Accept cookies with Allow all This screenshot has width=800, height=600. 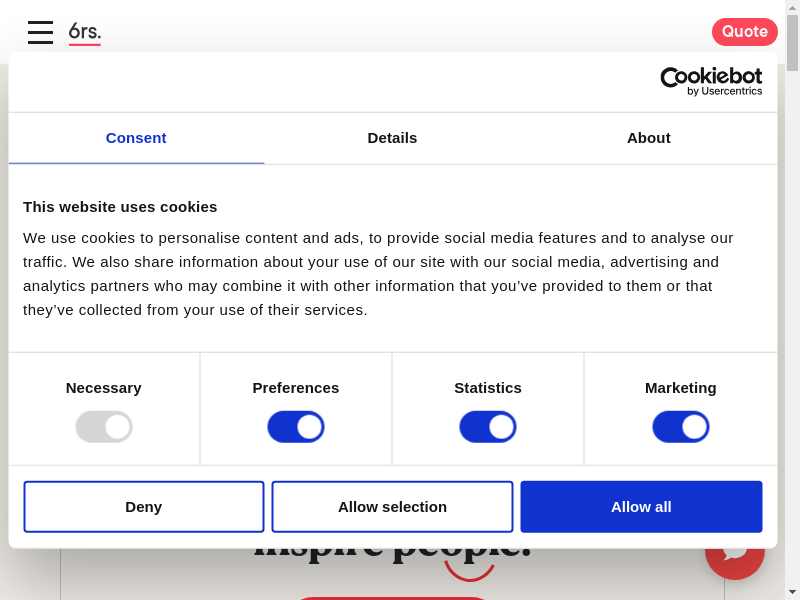[x=641, y=507]
